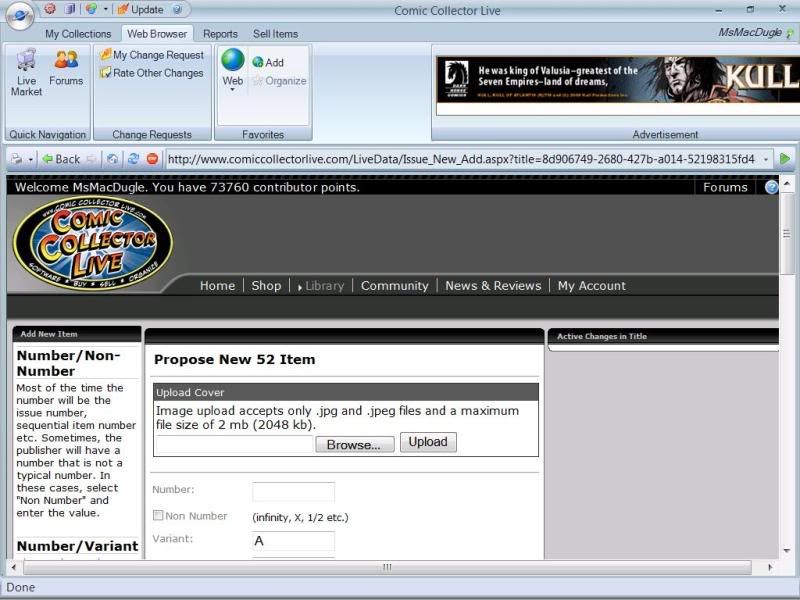
Task: Open Community in site navigation
Action: 394,286
